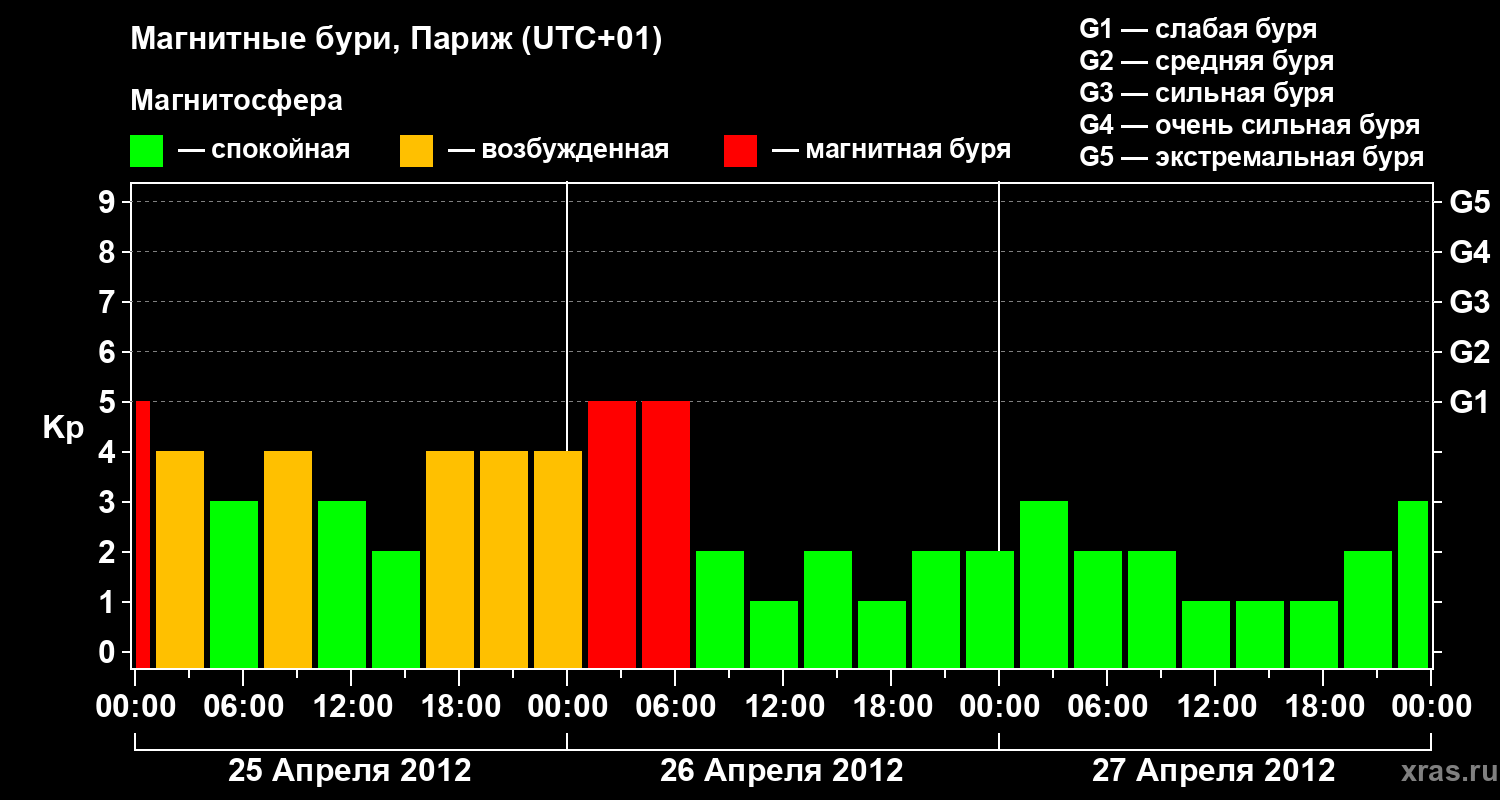This screenshot has width=1500, height=800.
Task: Click the orange 'возбужденная' legend swatch
Action: 416,151
